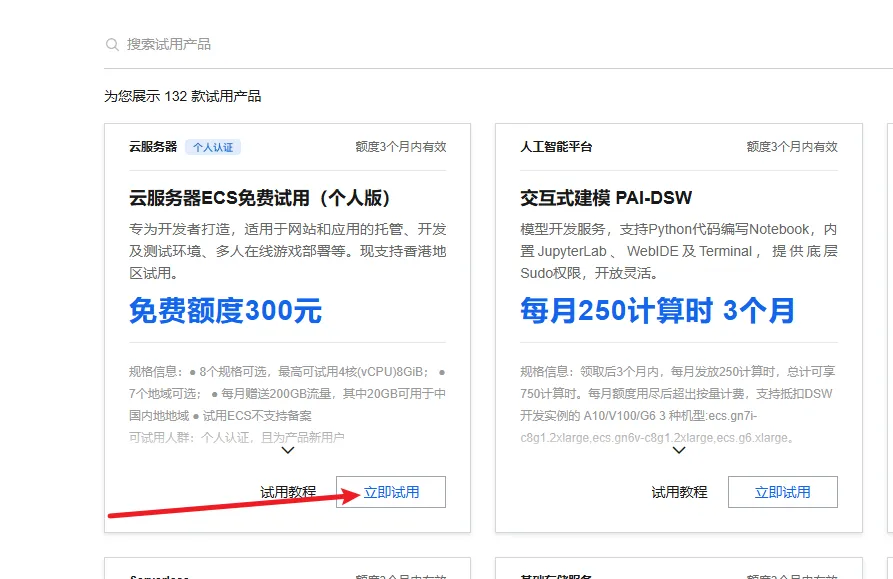Screen dimensions: 893x579
Task: Click the 个人认证 badge
Action: 213,147
